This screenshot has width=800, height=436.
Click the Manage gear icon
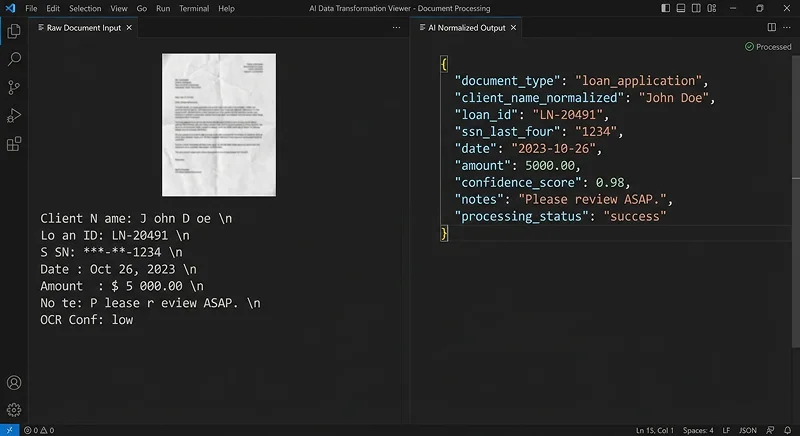(x=14, y=409)
